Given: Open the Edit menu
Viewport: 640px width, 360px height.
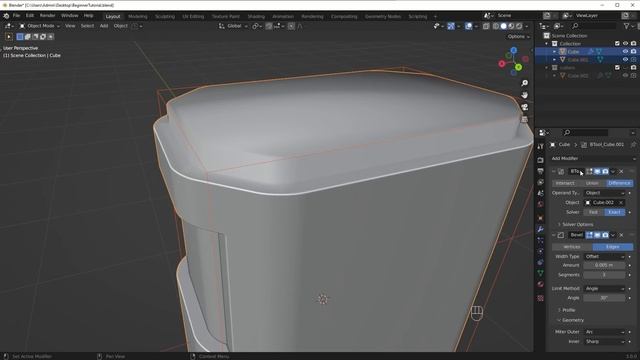Looking at the screenshot, I should pos(30,16).
